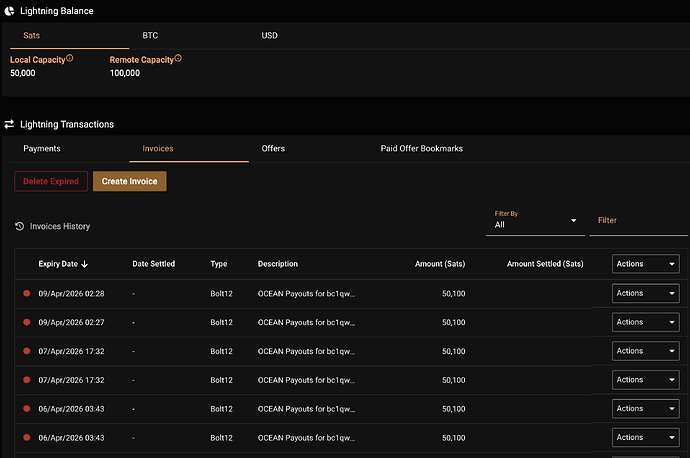Click the 100,000 remote capacity value
The width and height of the screenshot is (690, 458).
tap(125, 73)
